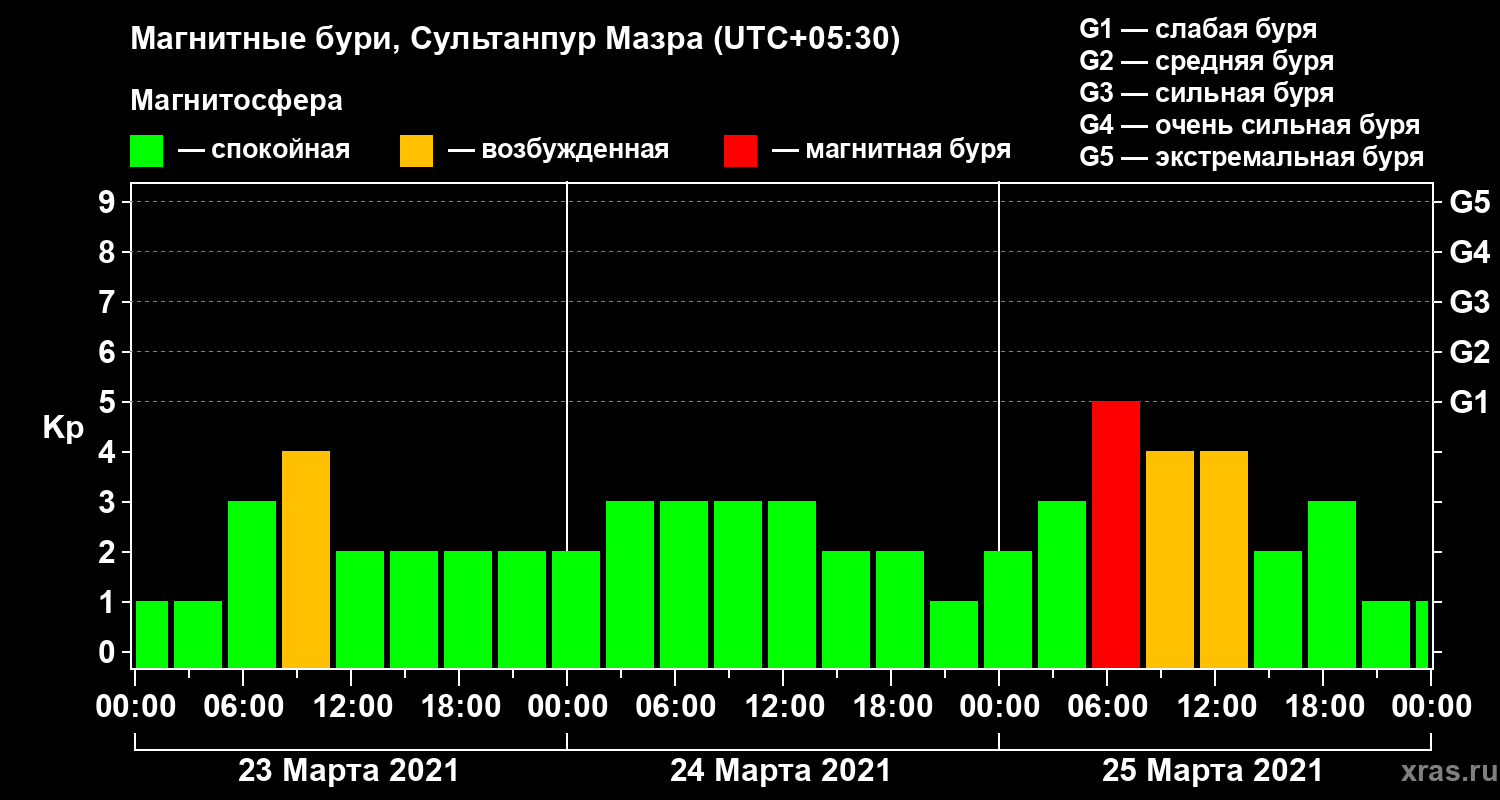
Task: Click the '— спокойная' legend label
Action: (264, 150)
